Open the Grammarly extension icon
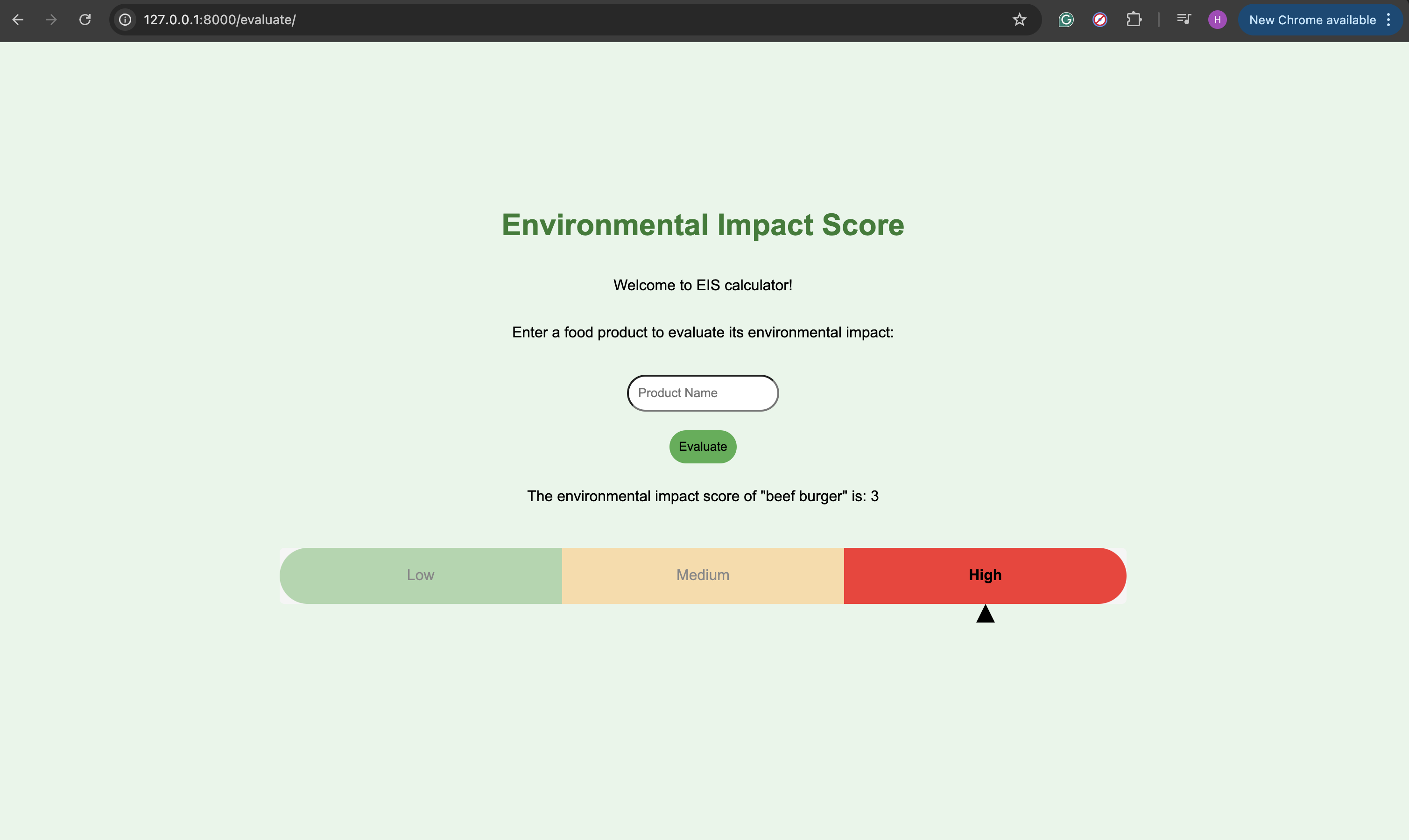The width and height of the screenshot is (1409, 840). click(1066, 20)
